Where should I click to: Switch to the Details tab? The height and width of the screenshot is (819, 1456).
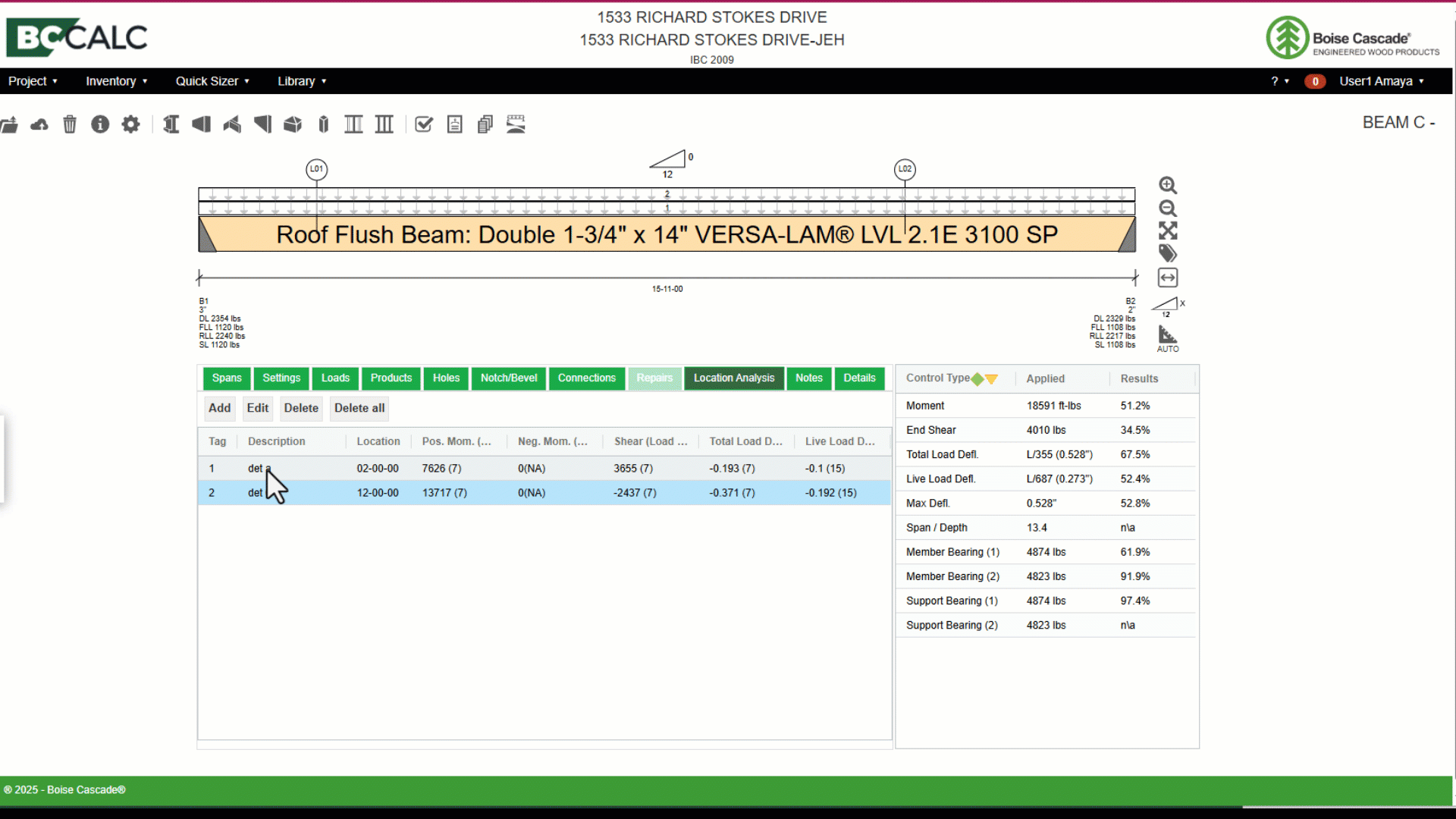click(x=859, y=378)
